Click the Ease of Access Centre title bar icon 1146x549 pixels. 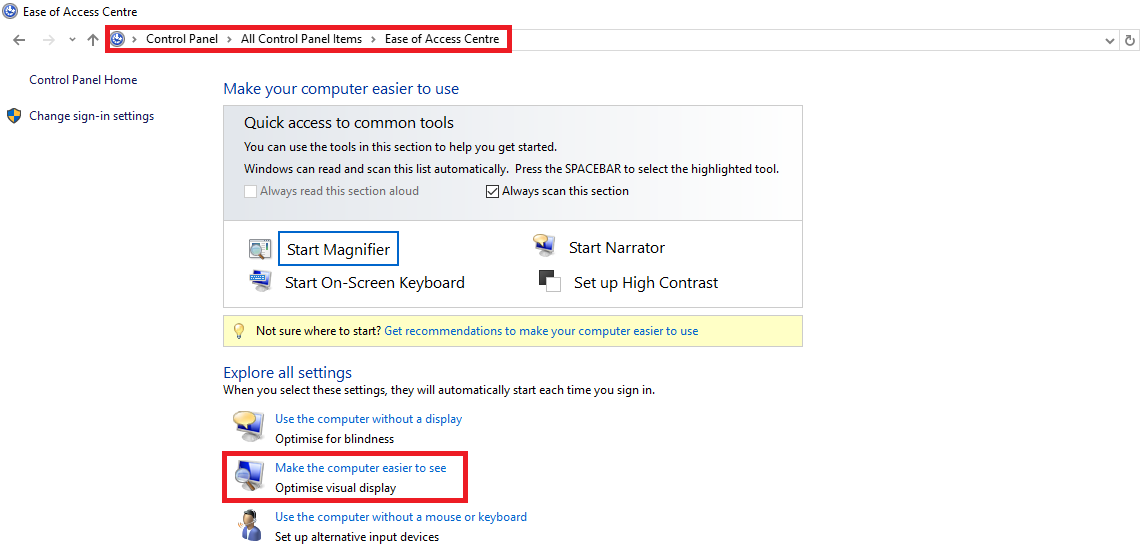[x=10, y=12]
